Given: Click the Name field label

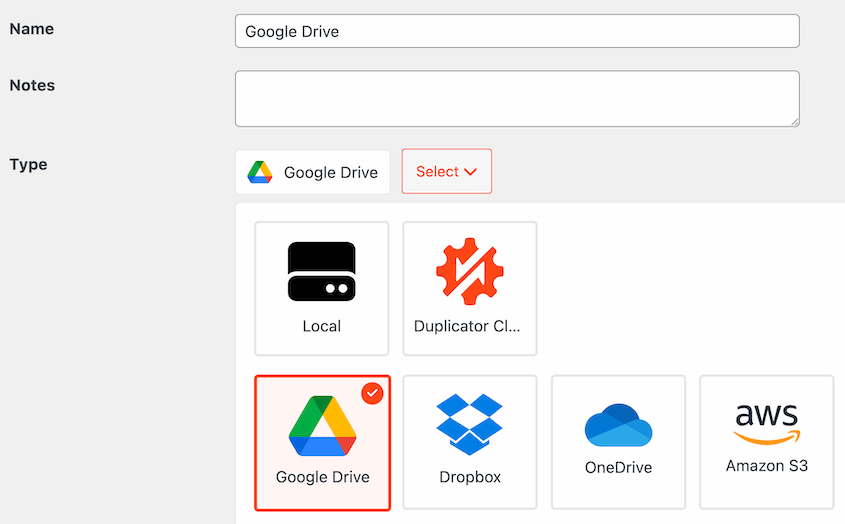Looking at the screenshot, I should [x=32, y=29].
